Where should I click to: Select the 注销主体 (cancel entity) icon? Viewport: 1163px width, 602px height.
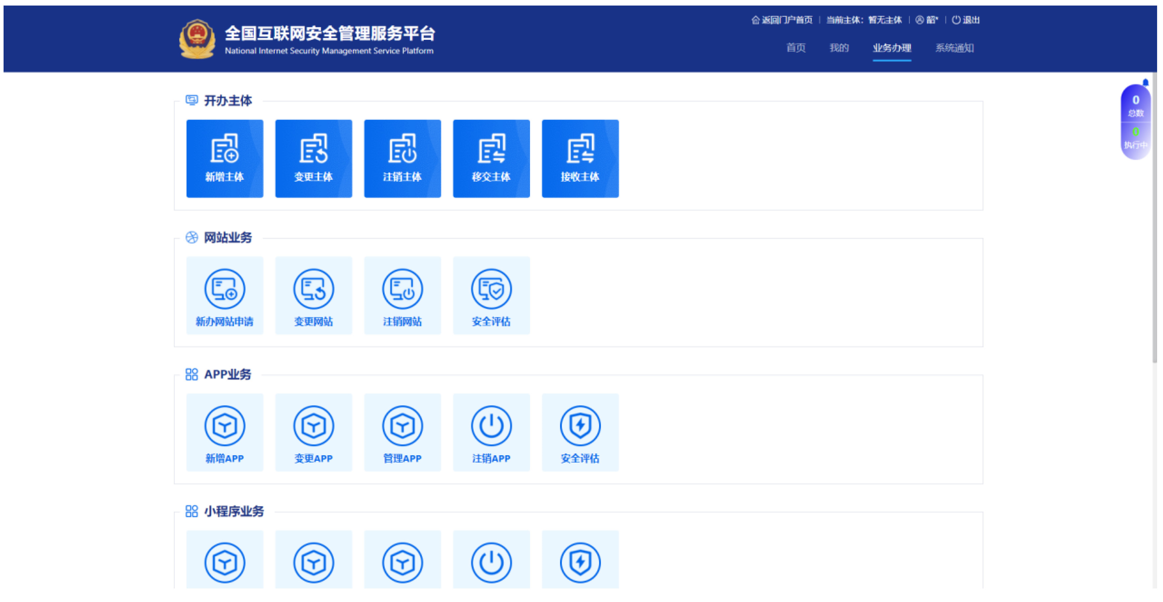tap(402, 158)
